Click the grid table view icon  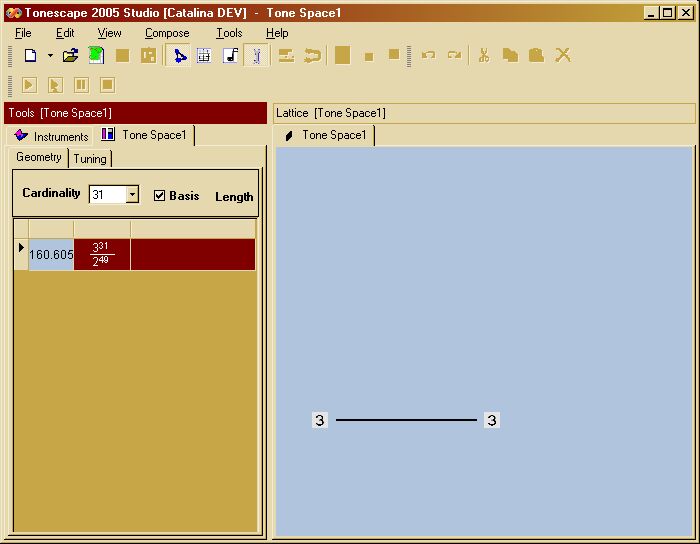tap(204, 56)
